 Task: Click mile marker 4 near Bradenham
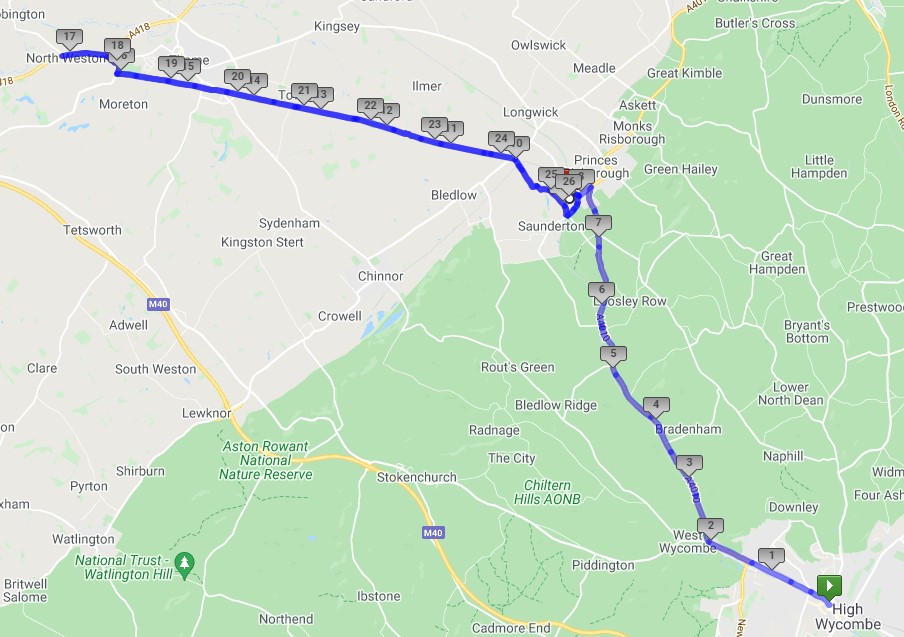pos(656,406)
